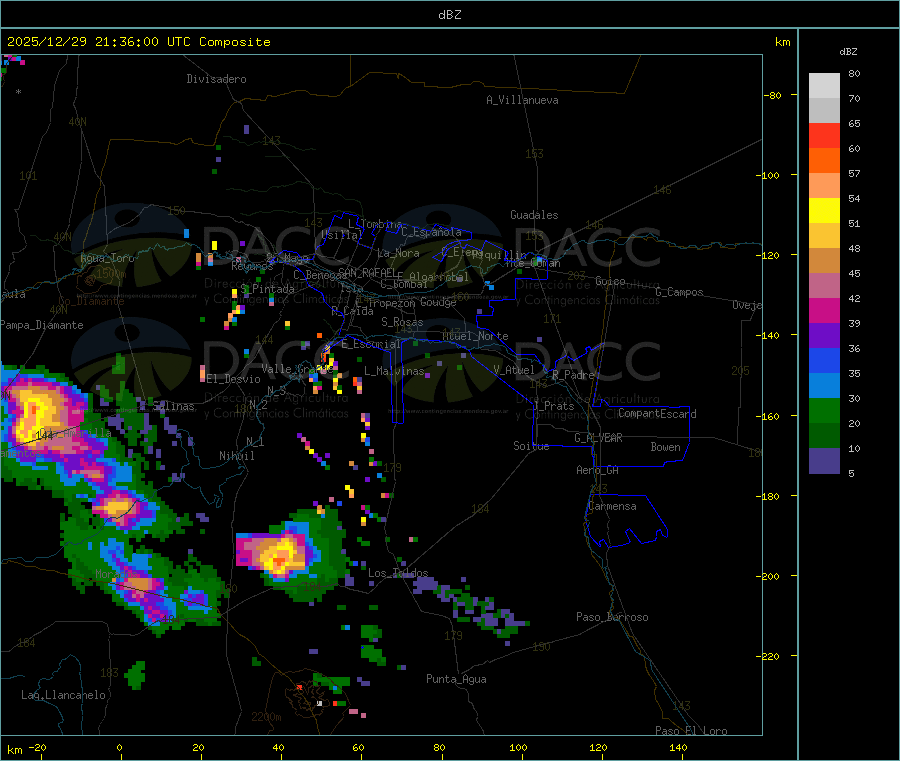Click the Guadales location label

tap(534, 215)
